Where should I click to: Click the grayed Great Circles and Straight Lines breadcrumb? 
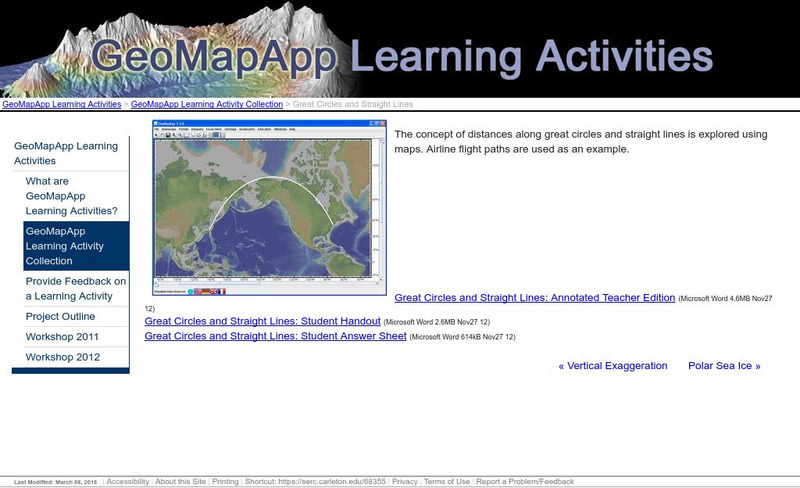tap(353, 104)
